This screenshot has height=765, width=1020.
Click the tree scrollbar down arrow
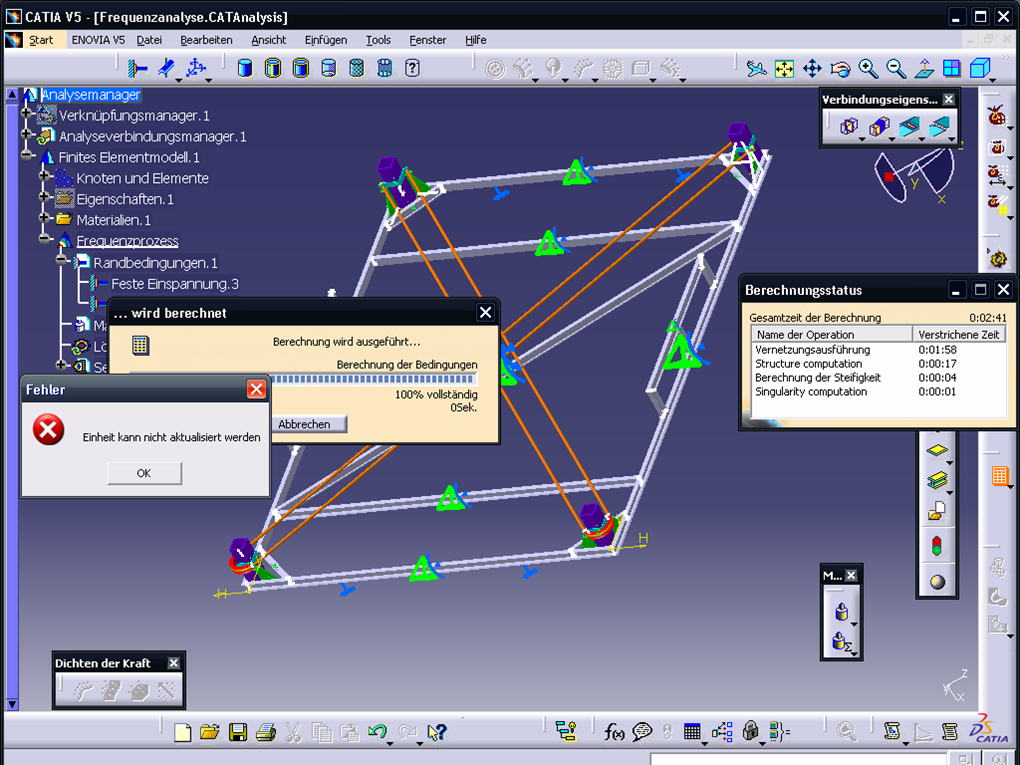[12, 703]
